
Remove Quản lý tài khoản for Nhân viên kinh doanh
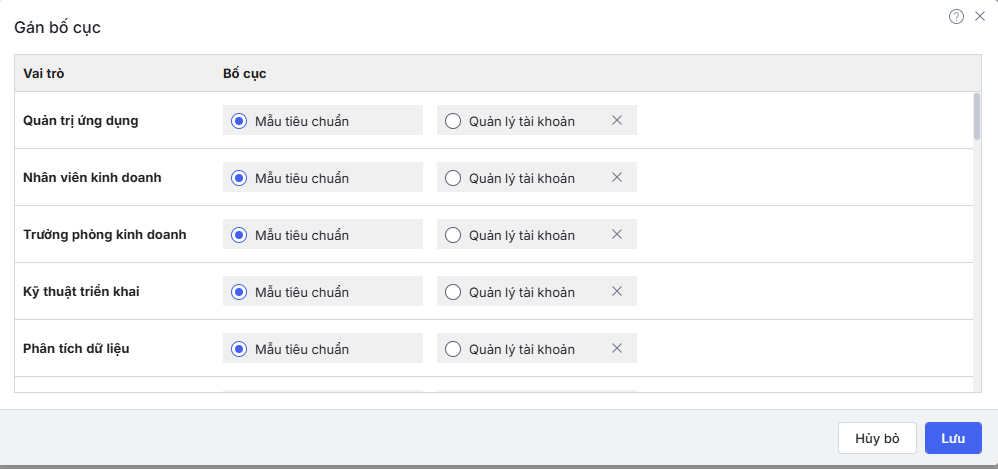coord(617,178)
